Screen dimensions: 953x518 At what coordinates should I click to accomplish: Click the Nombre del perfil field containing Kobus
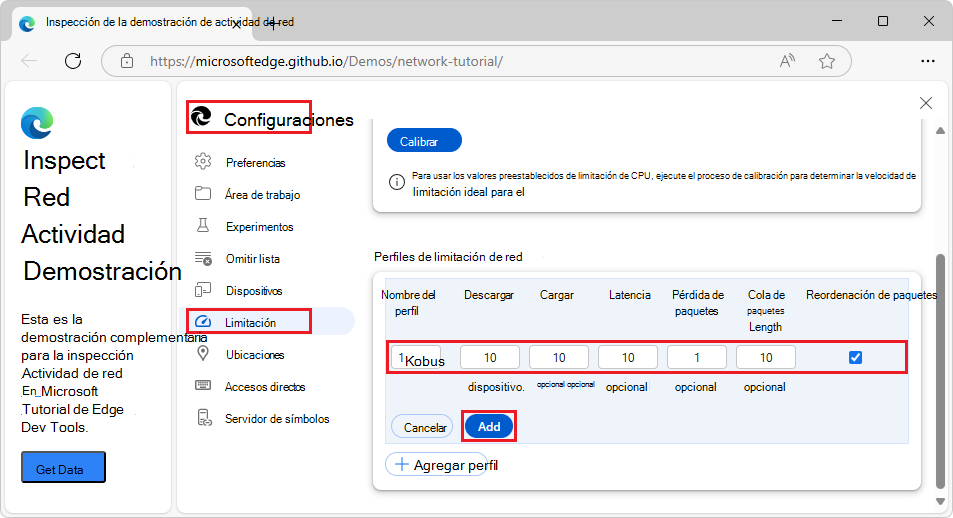tap(416, 357)
